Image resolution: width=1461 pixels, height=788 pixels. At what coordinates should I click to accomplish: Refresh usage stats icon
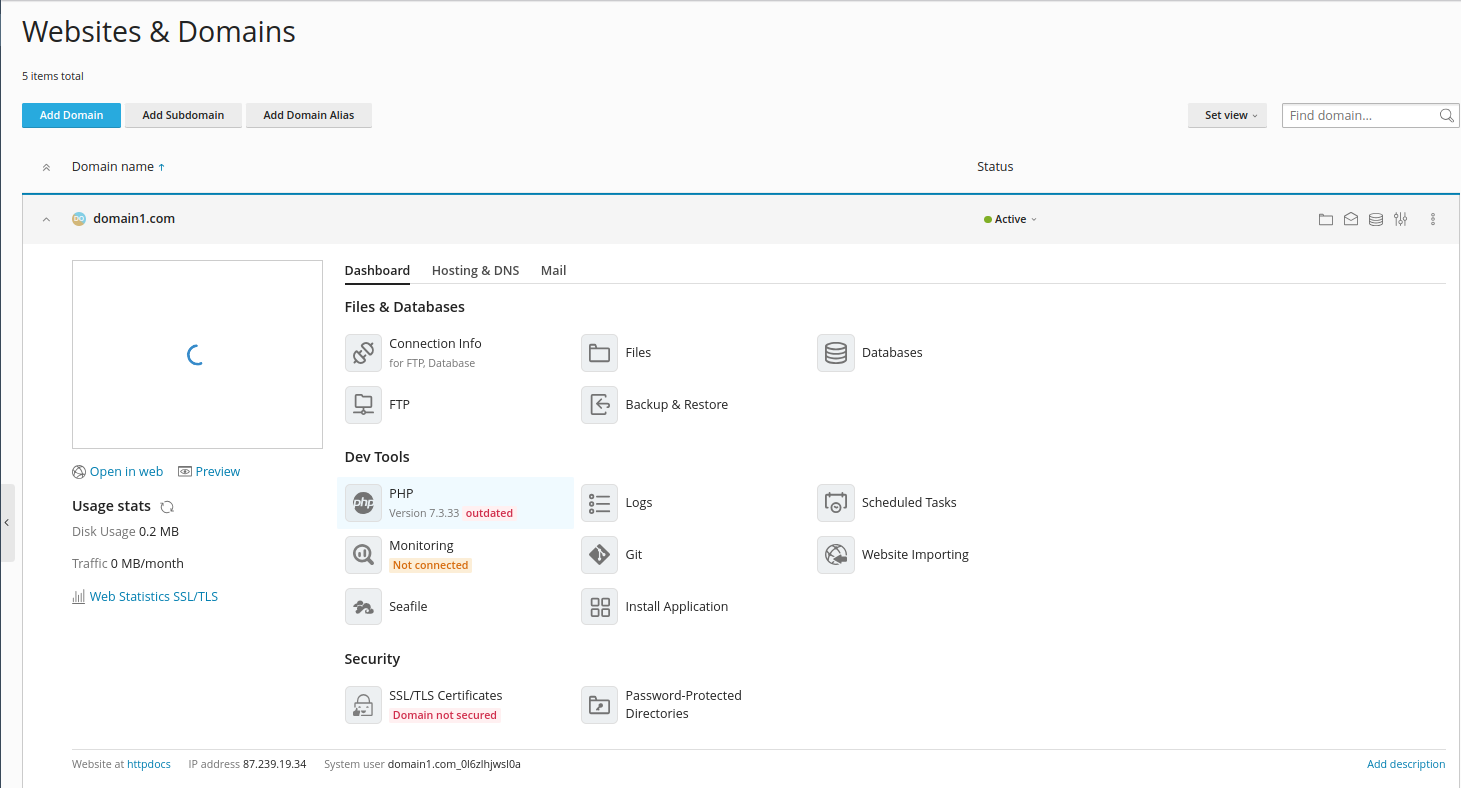[167, 507]
